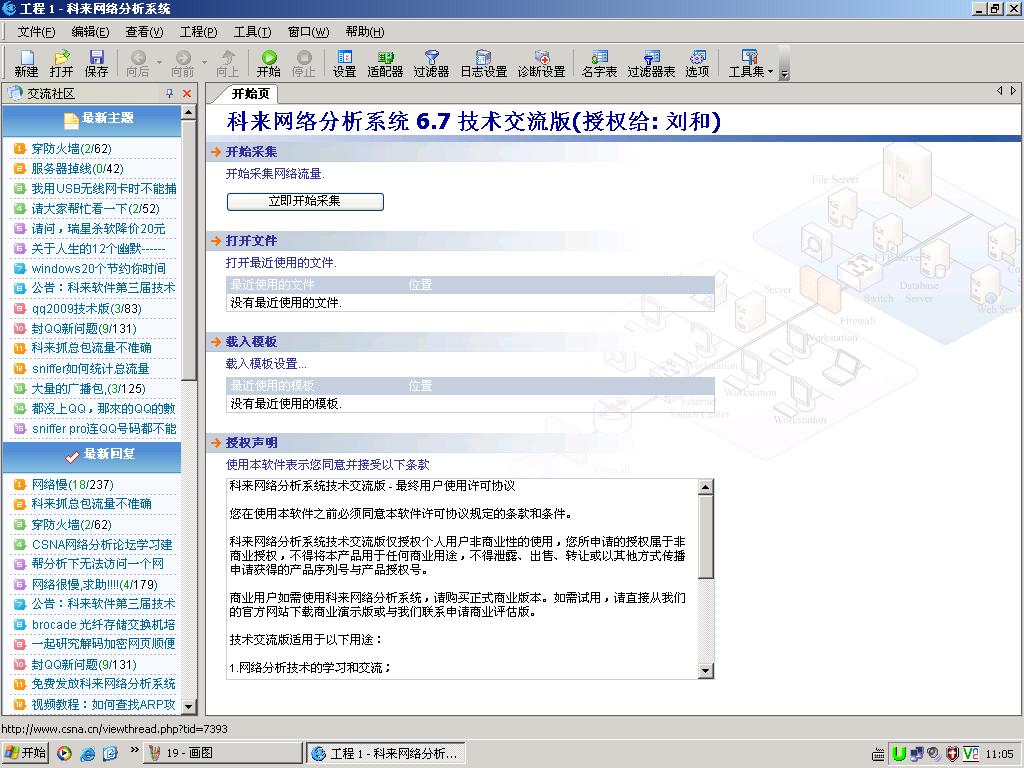Click the 停止 (Stop) toolbar icon
This screenshot has height=768, width=1024.
304,63
